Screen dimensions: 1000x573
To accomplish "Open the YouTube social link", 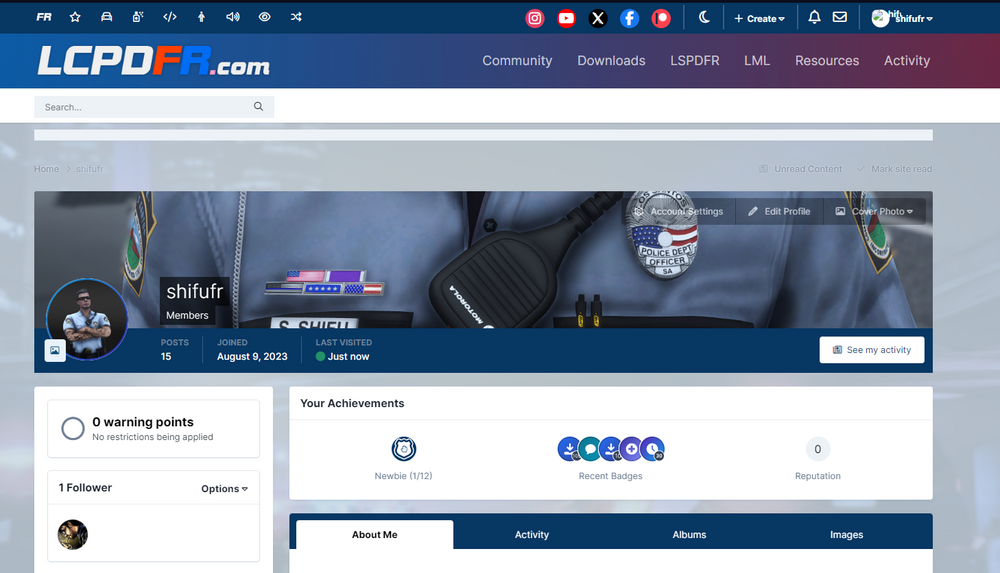I will [566, 19].
